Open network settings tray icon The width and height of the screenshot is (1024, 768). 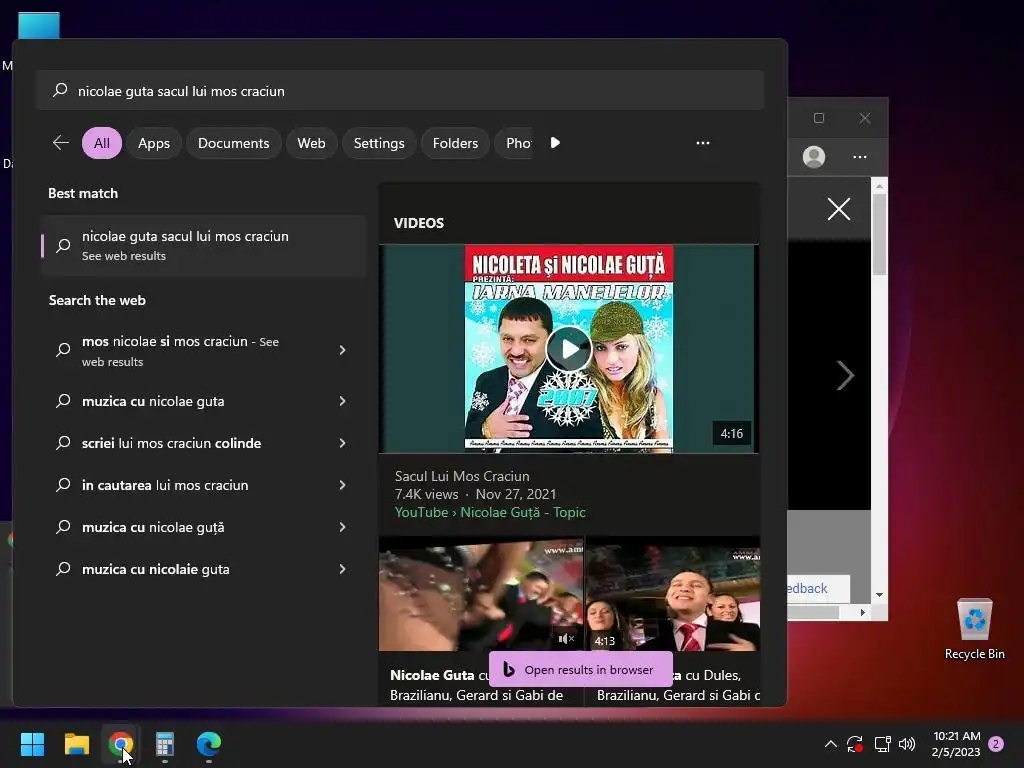(882, 744)
